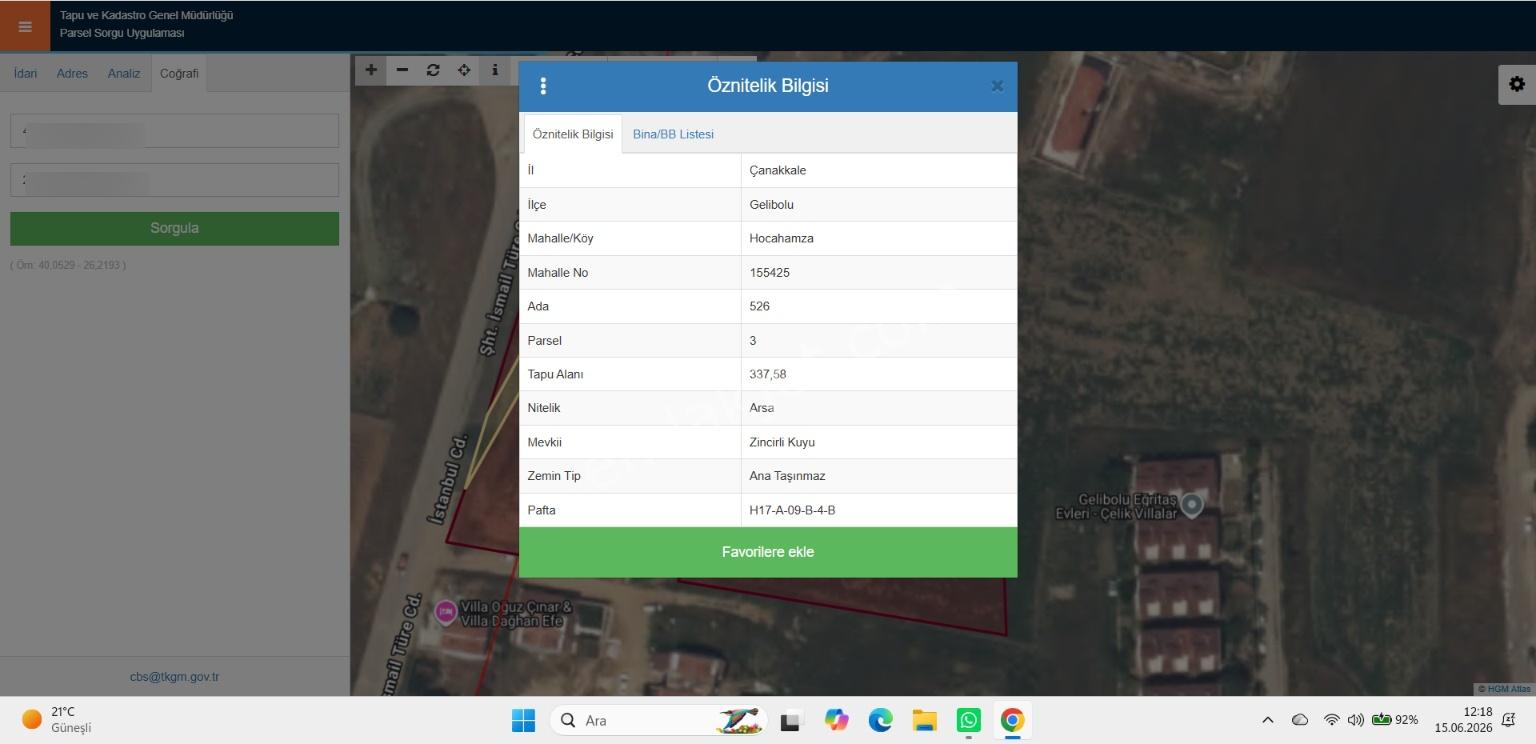Zoom out with the map minus icon

[x=402, y=70]
